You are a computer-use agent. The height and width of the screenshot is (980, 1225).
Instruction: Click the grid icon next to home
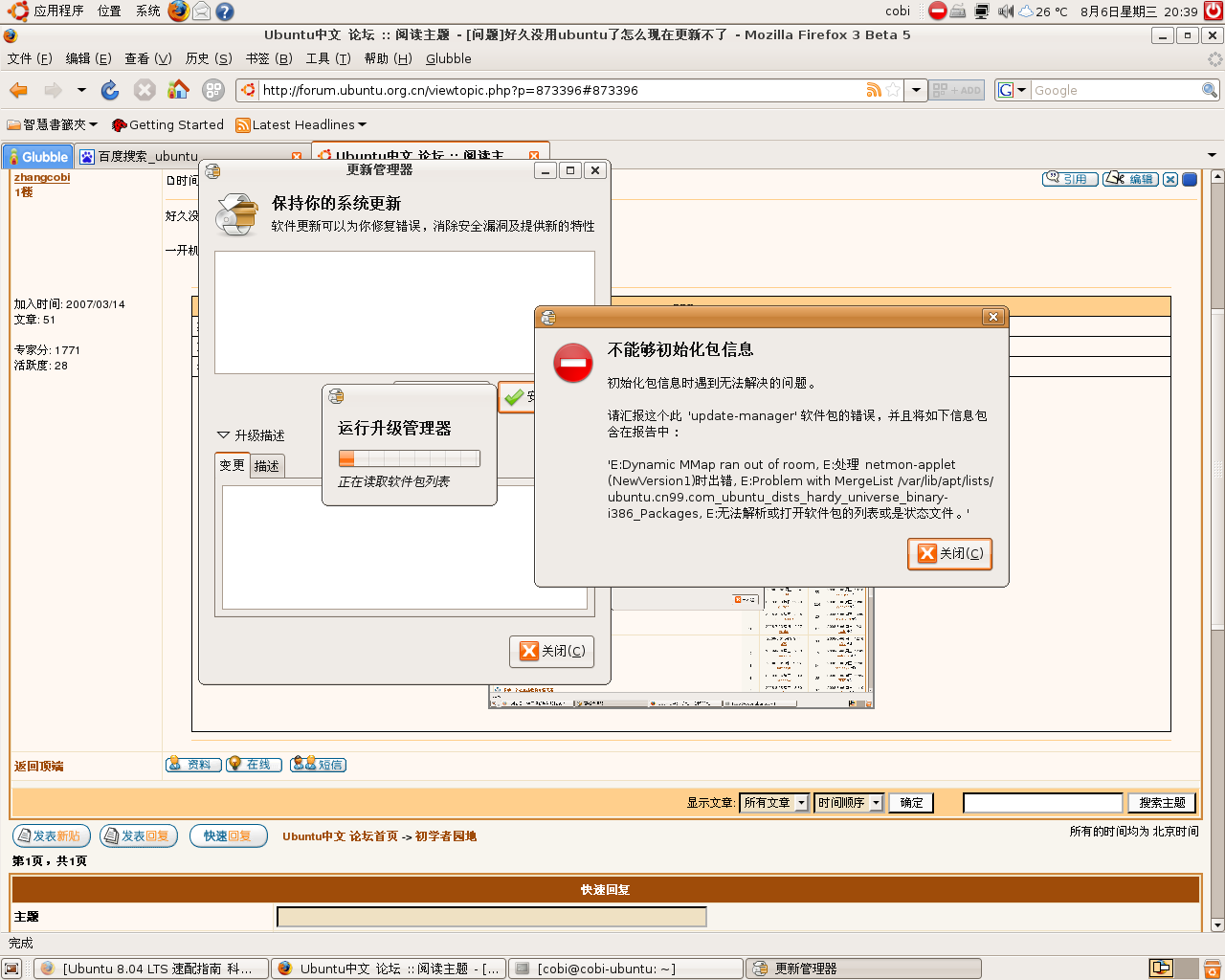click(x=213, y=90)
